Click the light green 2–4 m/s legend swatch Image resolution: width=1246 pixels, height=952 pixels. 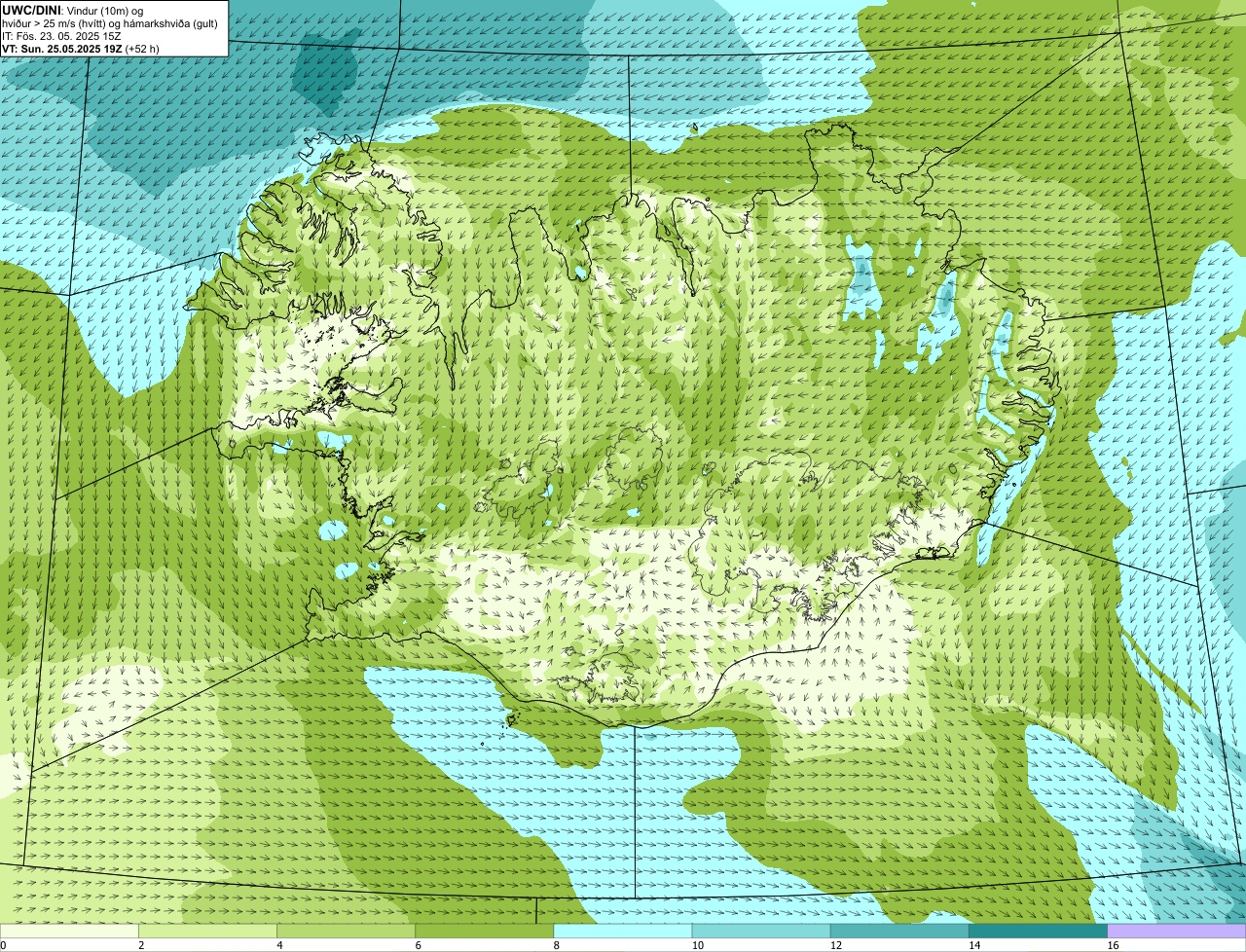[x=207, y=932]
